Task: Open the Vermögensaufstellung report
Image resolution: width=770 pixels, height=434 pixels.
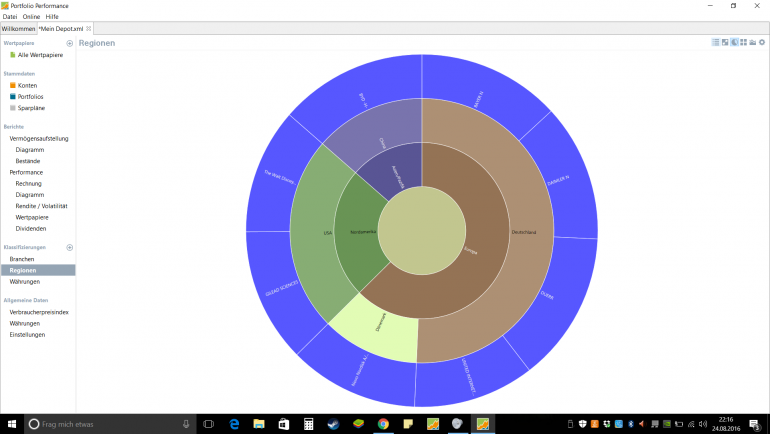Action: click(x=39, y=138)
